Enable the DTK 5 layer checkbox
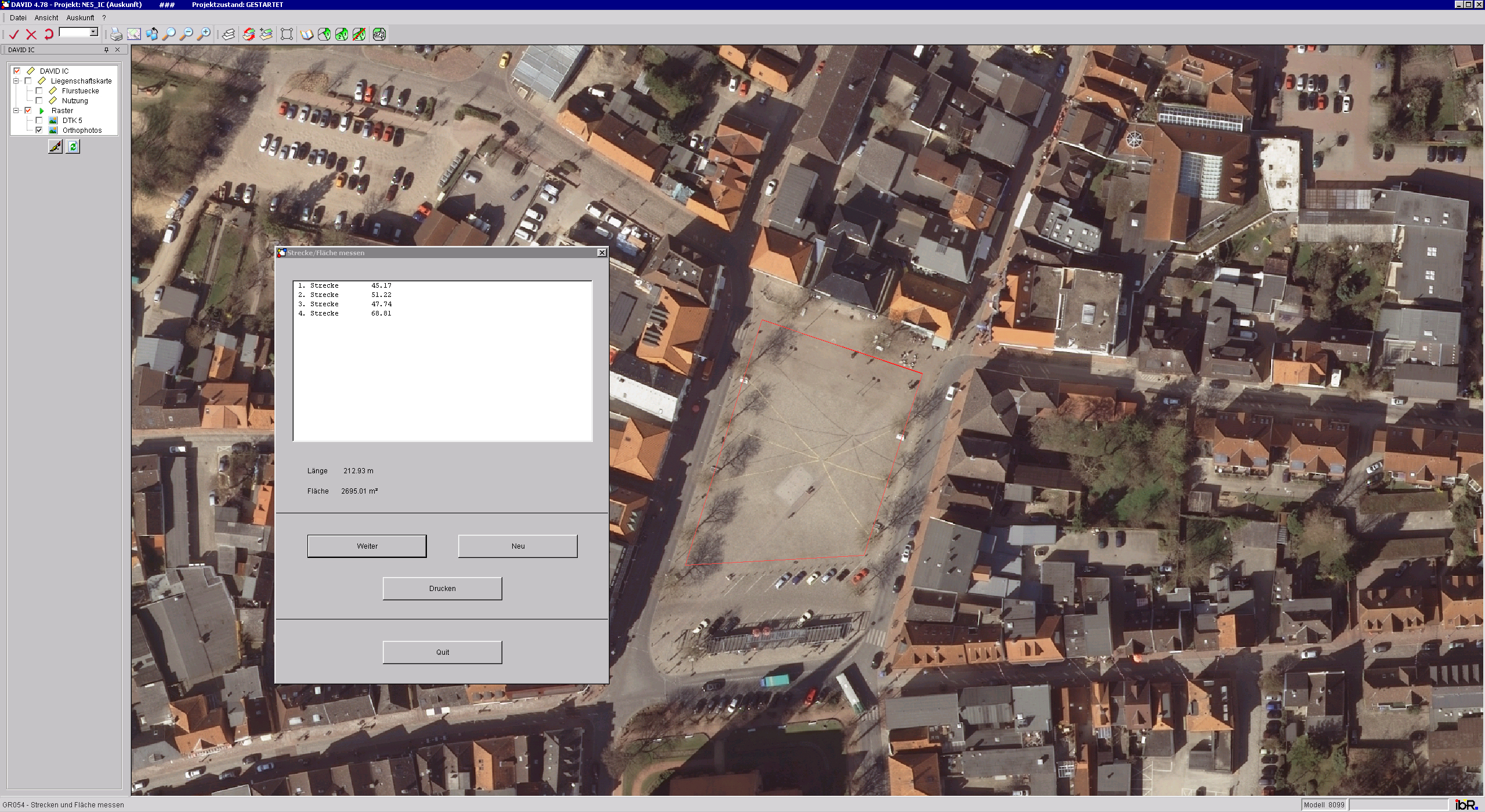This screenshot has width=1485, height=812. coord(39,121)
